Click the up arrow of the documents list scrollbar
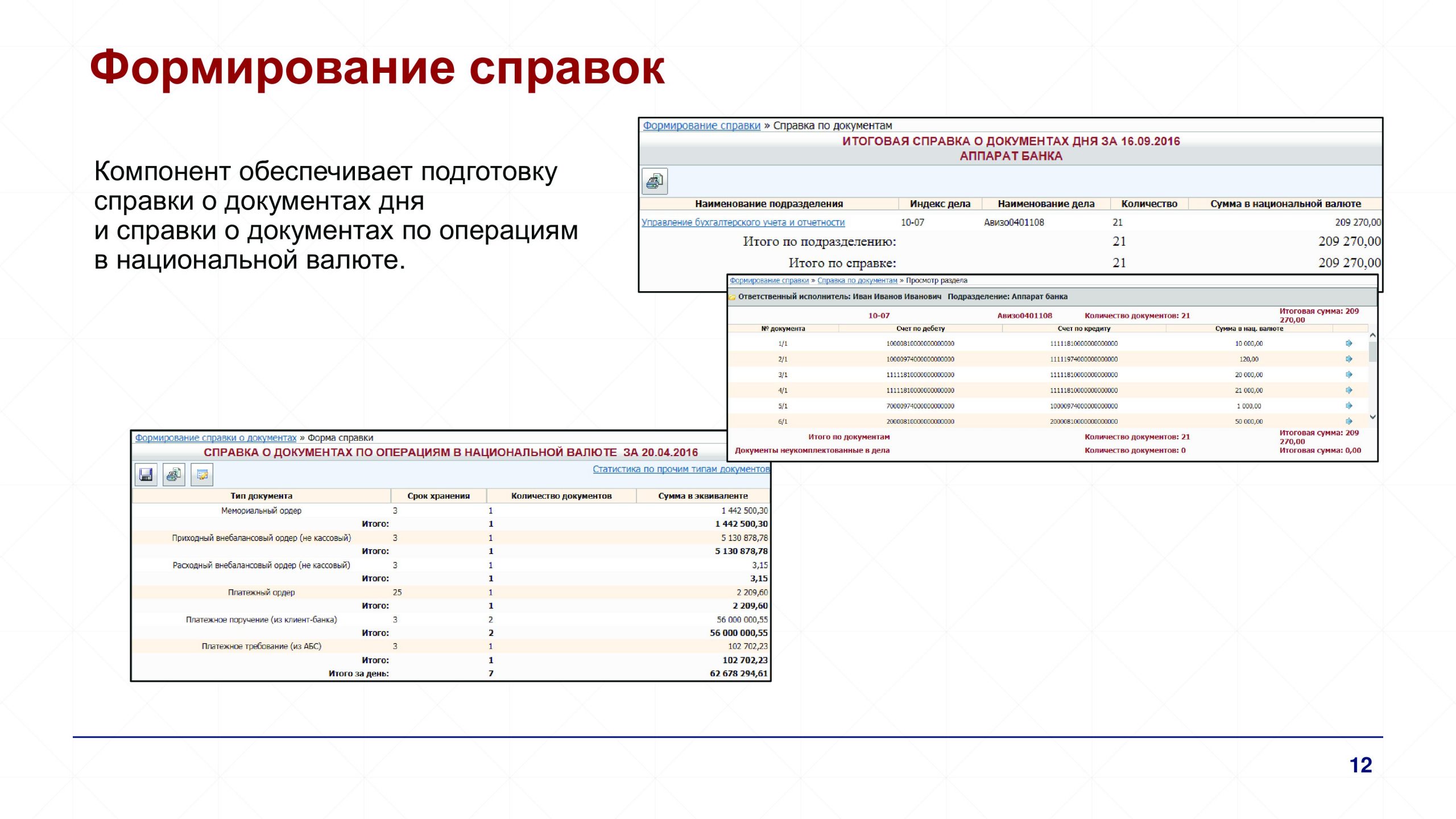Screen dimensions: 1456x819 coord(1372,336)
